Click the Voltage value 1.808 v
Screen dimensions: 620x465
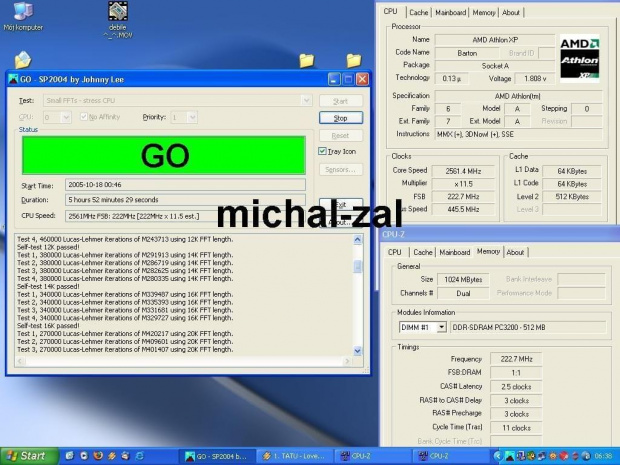coord(535,79)
